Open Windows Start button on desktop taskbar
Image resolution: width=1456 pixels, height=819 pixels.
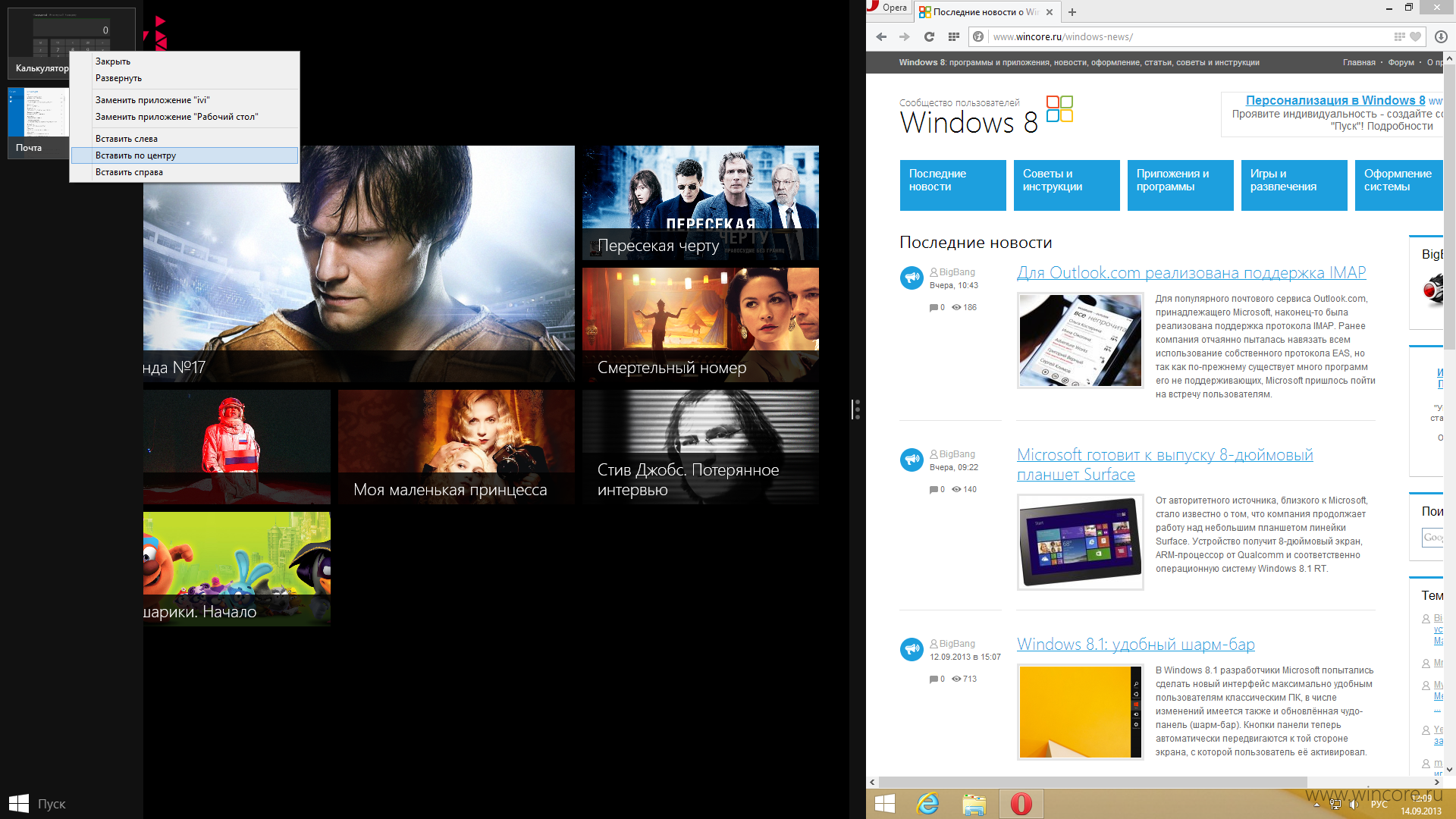885,804
